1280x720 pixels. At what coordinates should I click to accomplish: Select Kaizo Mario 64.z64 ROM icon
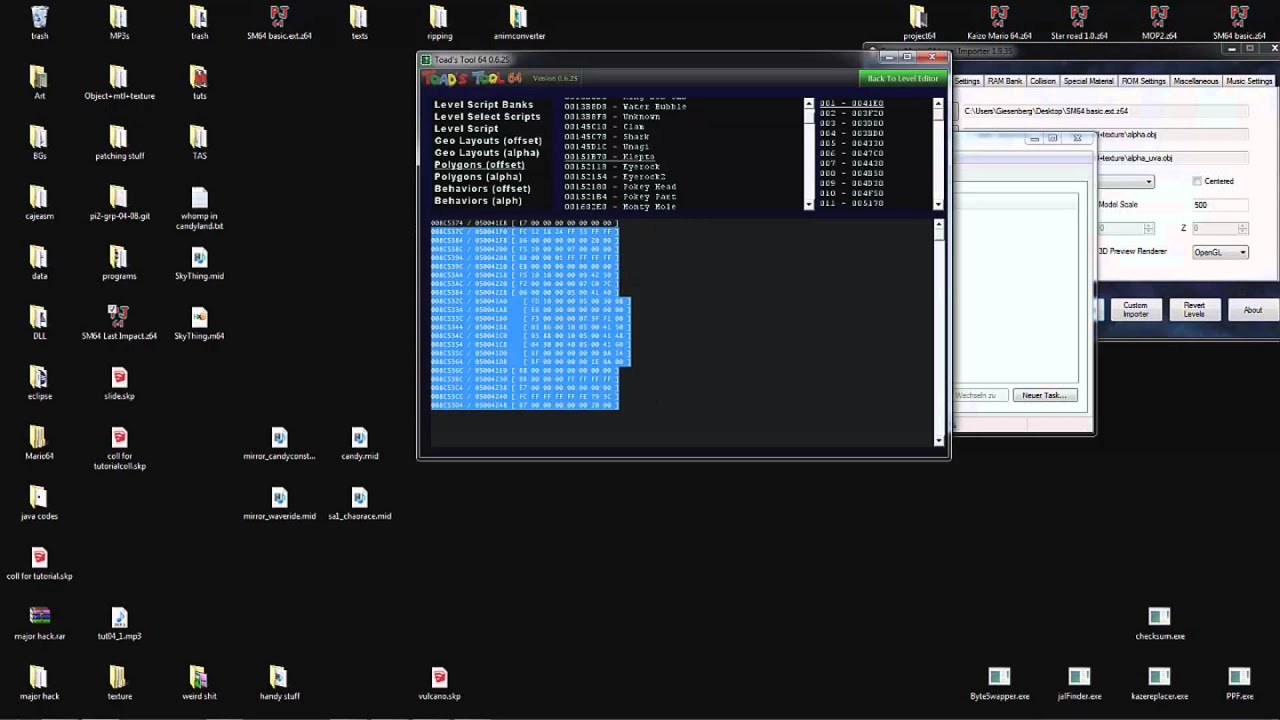[x=999, y=17]
